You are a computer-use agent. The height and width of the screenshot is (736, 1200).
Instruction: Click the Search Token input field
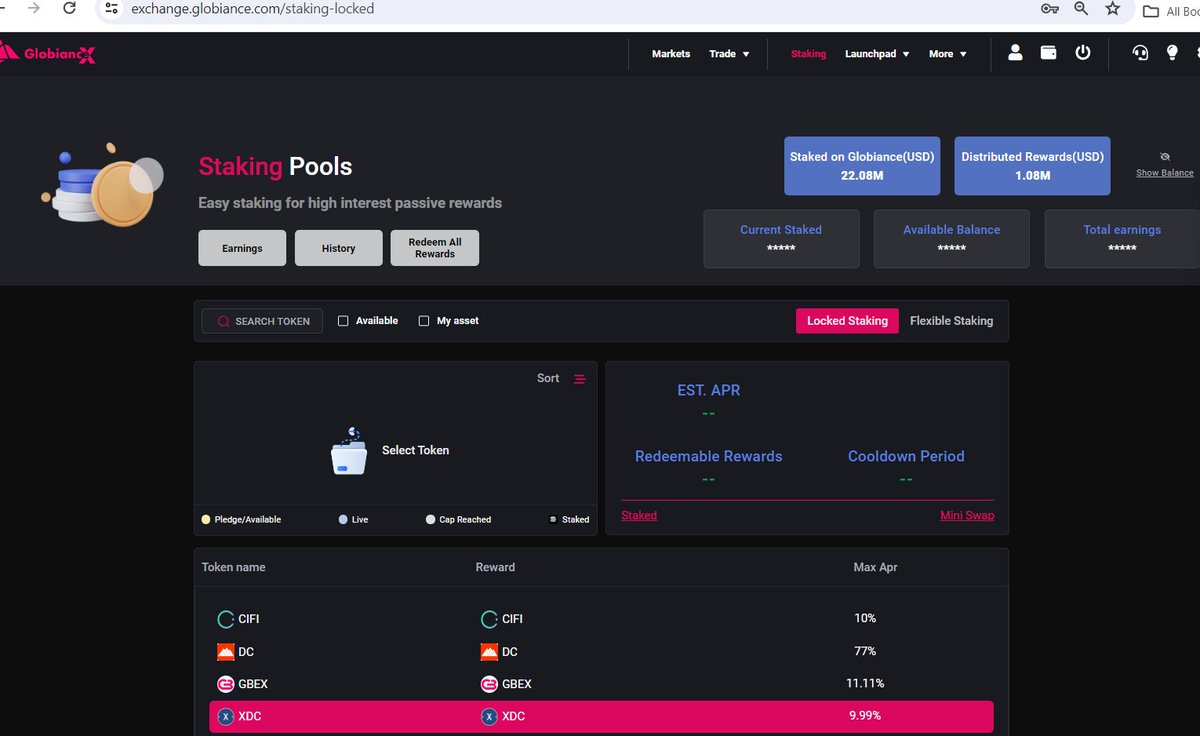coord(262,321)
